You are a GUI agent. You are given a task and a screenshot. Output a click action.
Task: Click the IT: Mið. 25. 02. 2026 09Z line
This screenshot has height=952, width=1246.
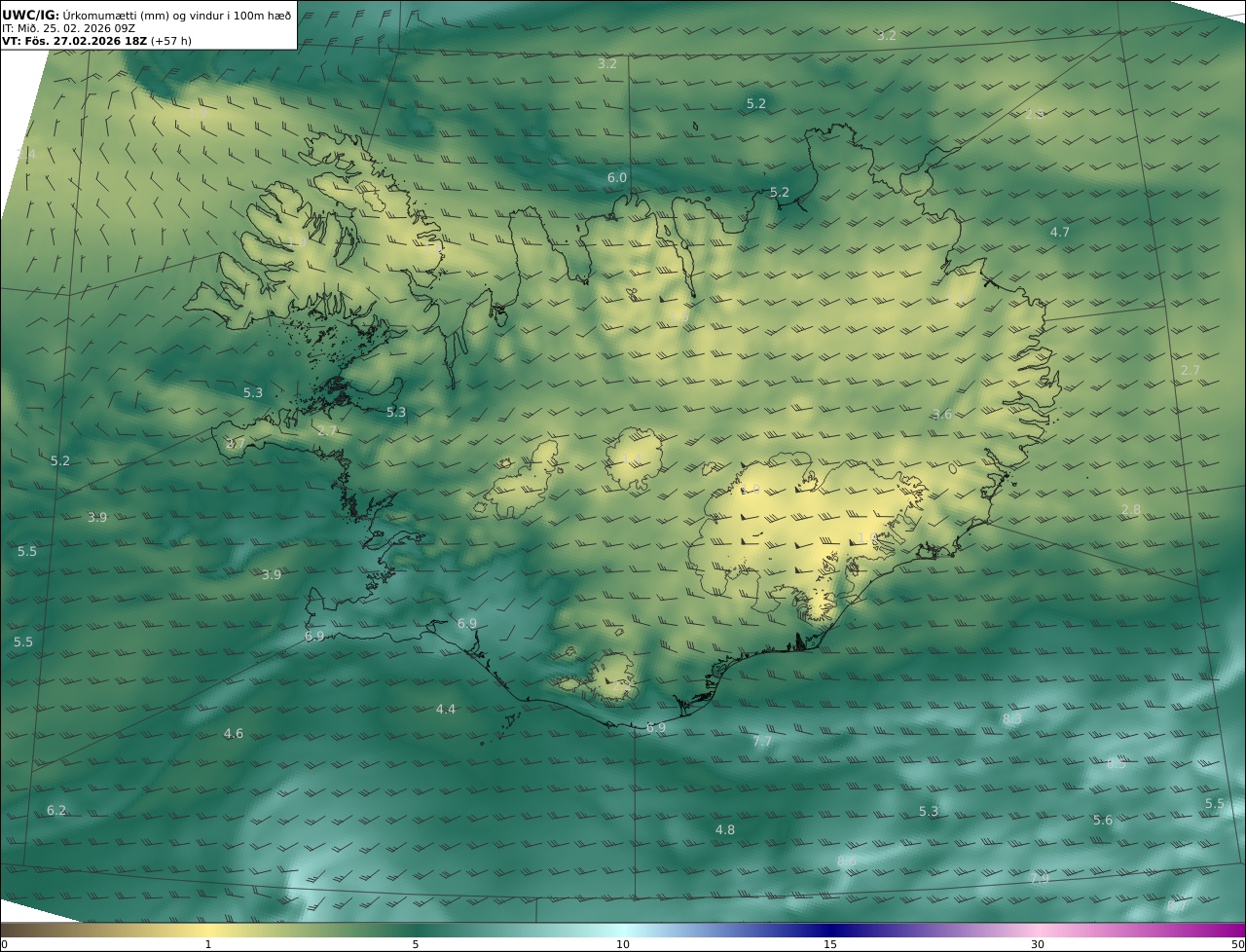tap(68, 28)
